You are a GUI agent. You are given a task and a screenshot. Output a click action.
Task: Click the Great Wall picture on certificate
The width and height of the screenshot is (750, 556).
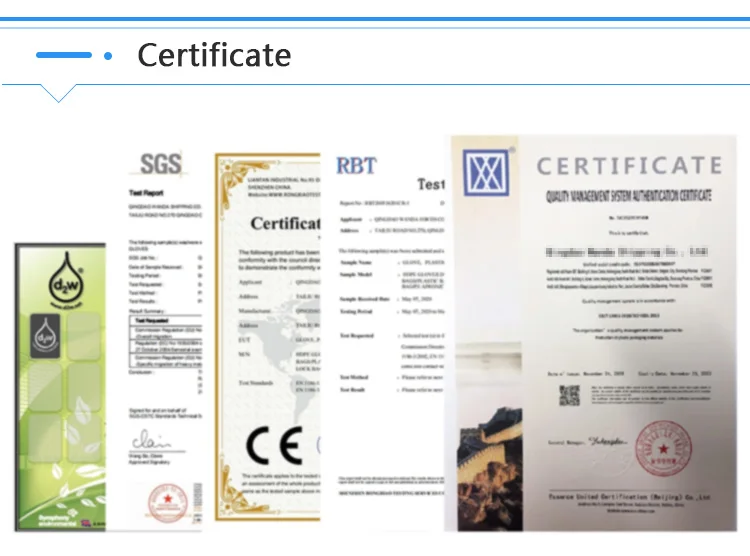[489, 469]
